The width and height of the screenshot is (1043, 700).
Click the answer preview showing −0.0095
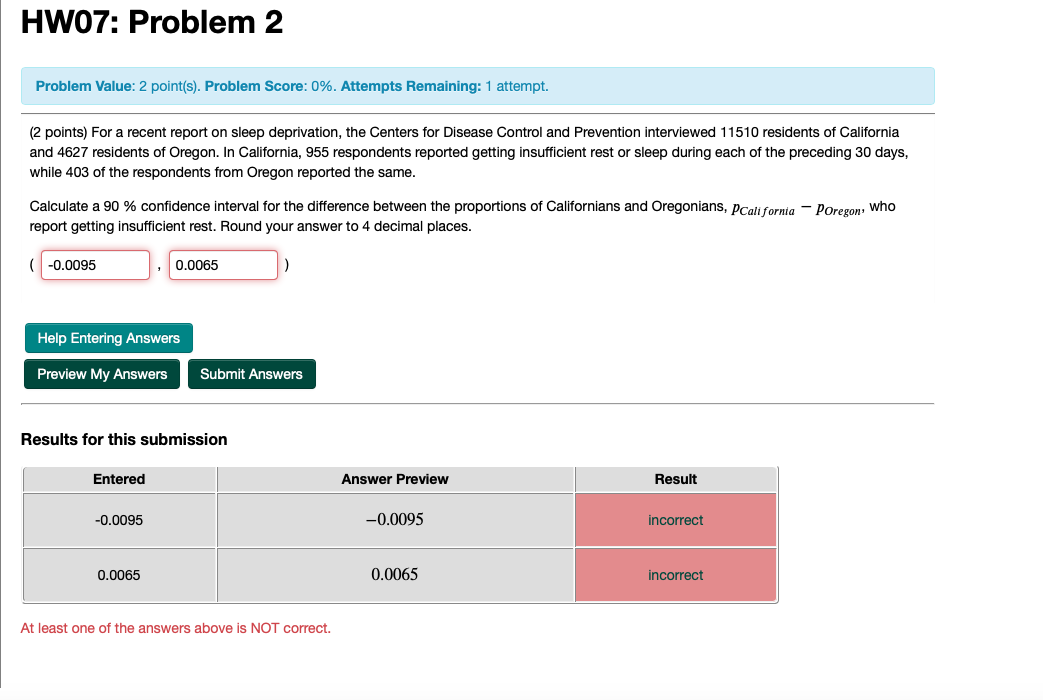pos(395,520)
